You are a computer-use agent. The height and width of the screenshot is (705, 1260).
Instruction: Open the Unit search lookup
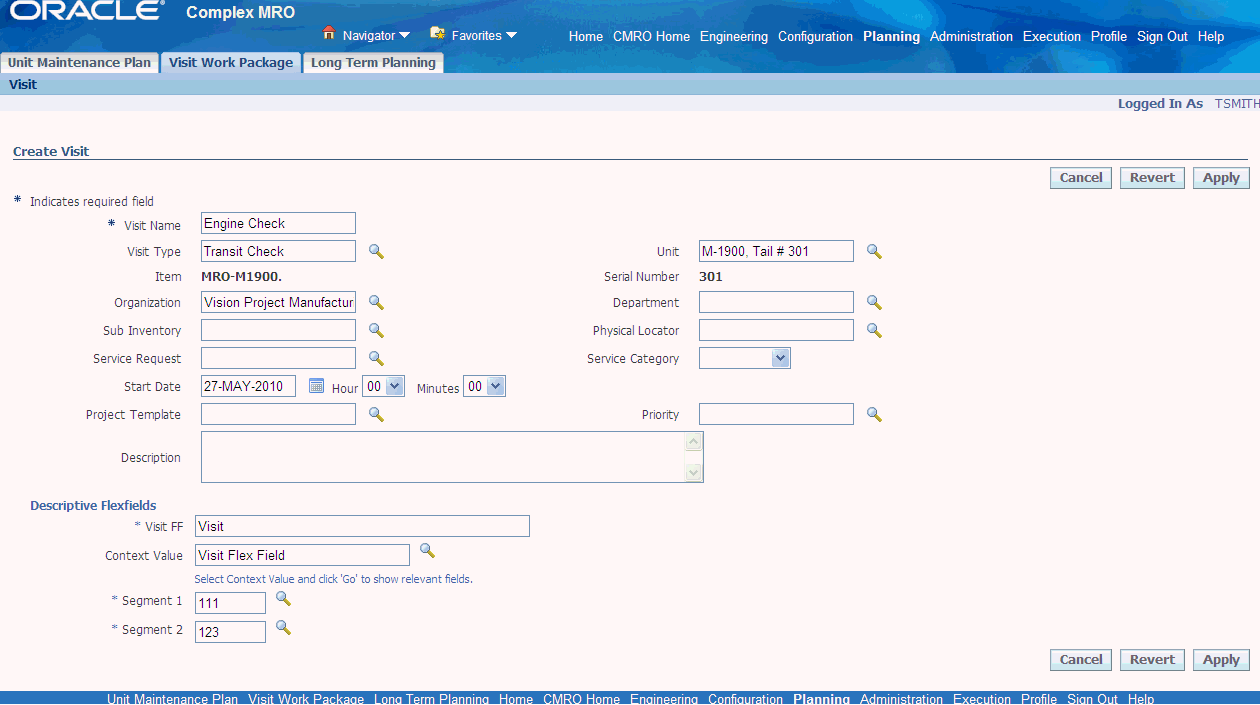tap(874, 251)
